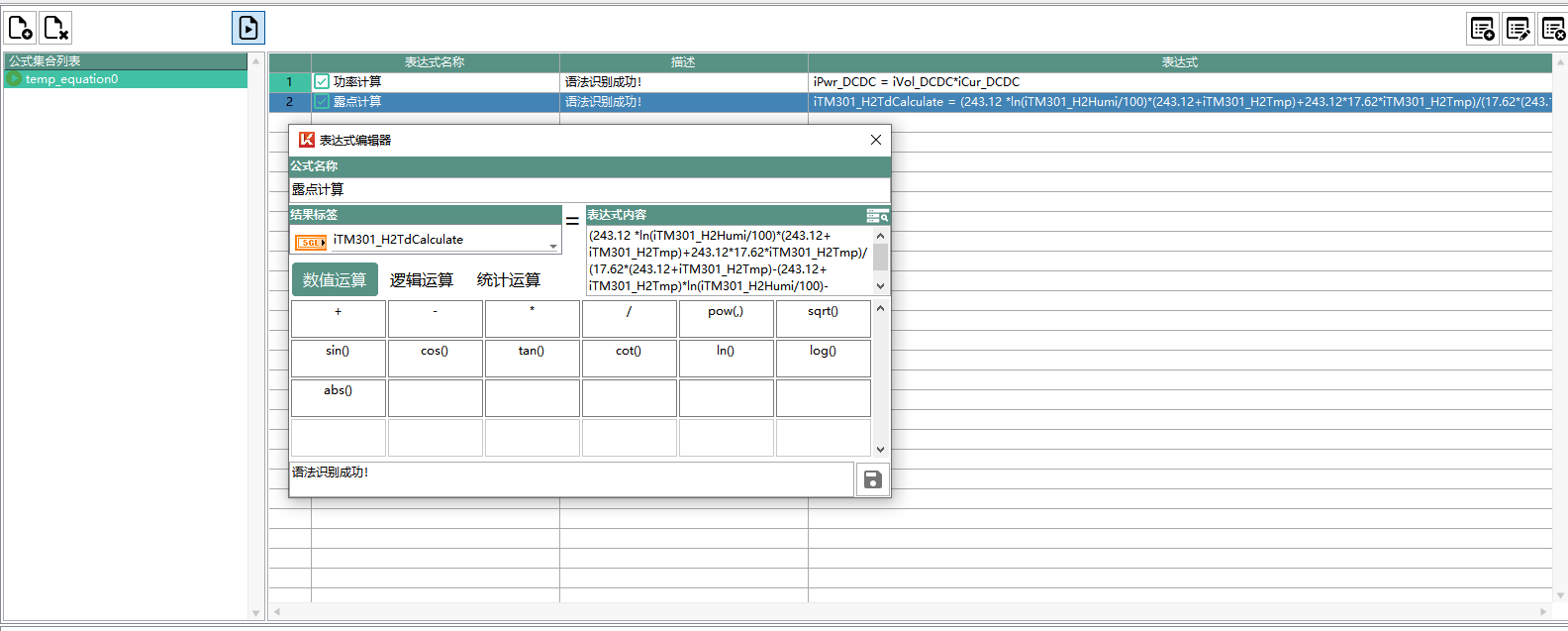Close the 表达式编辑器 dialog
This screenshot has height=631, width=1568.
[875, 140]
